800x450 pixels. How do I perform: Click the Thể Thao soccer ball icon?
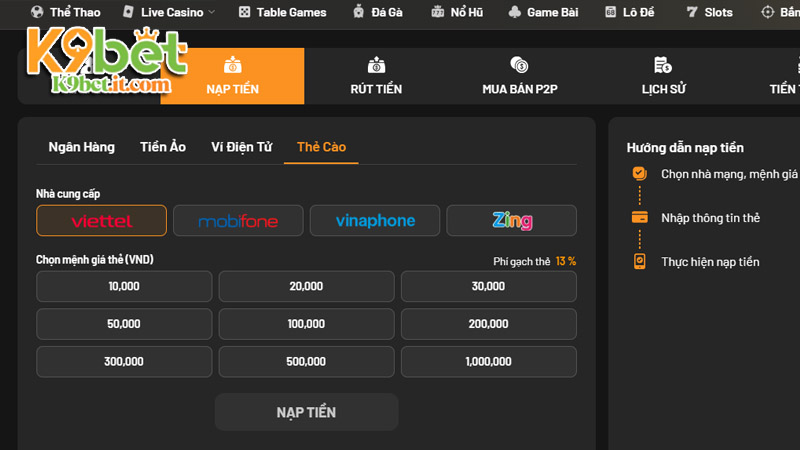[37, 12]
